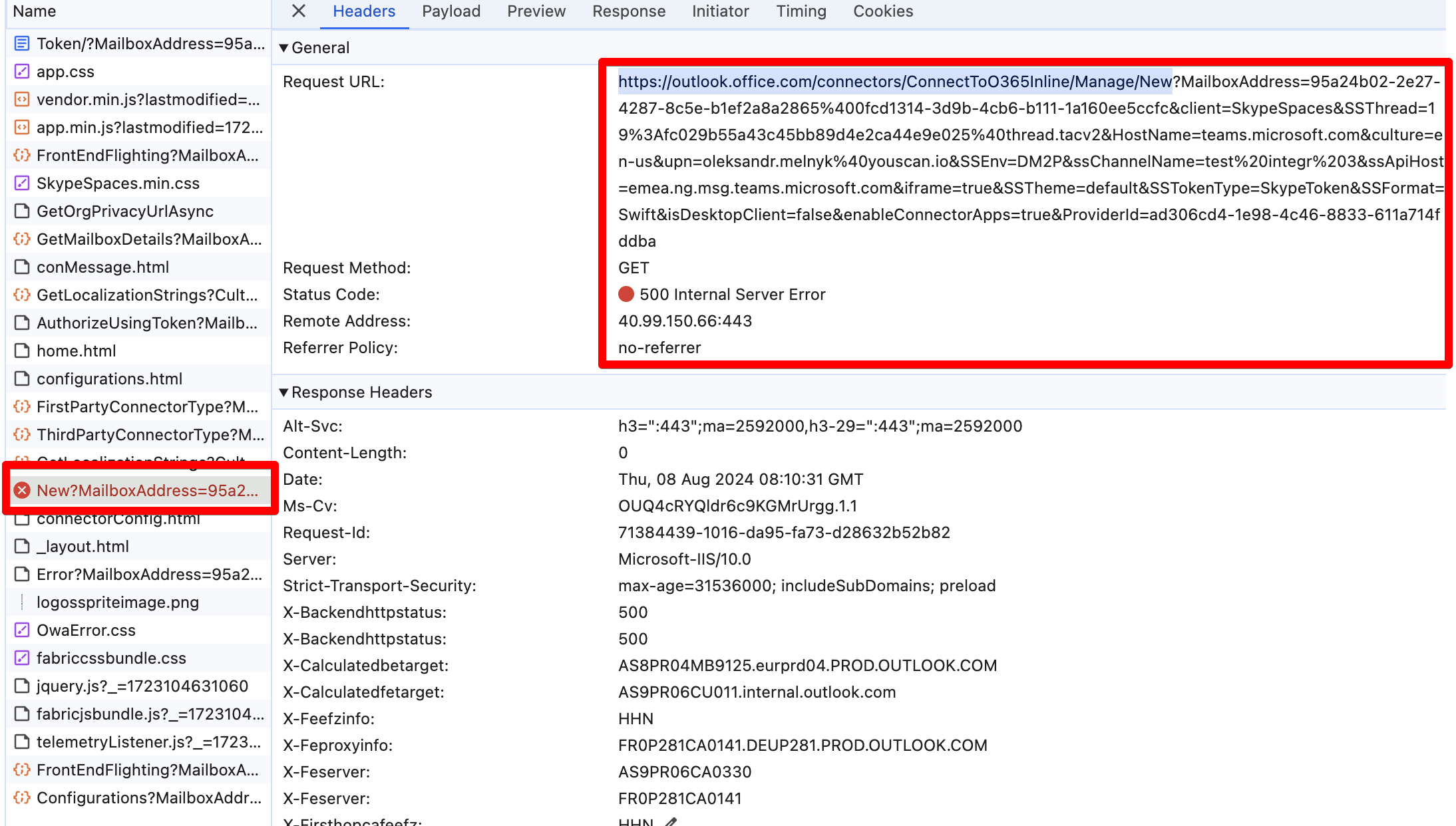
Task: Click the image icon beside logosspriteimage.png
Action: click(22, 603)
